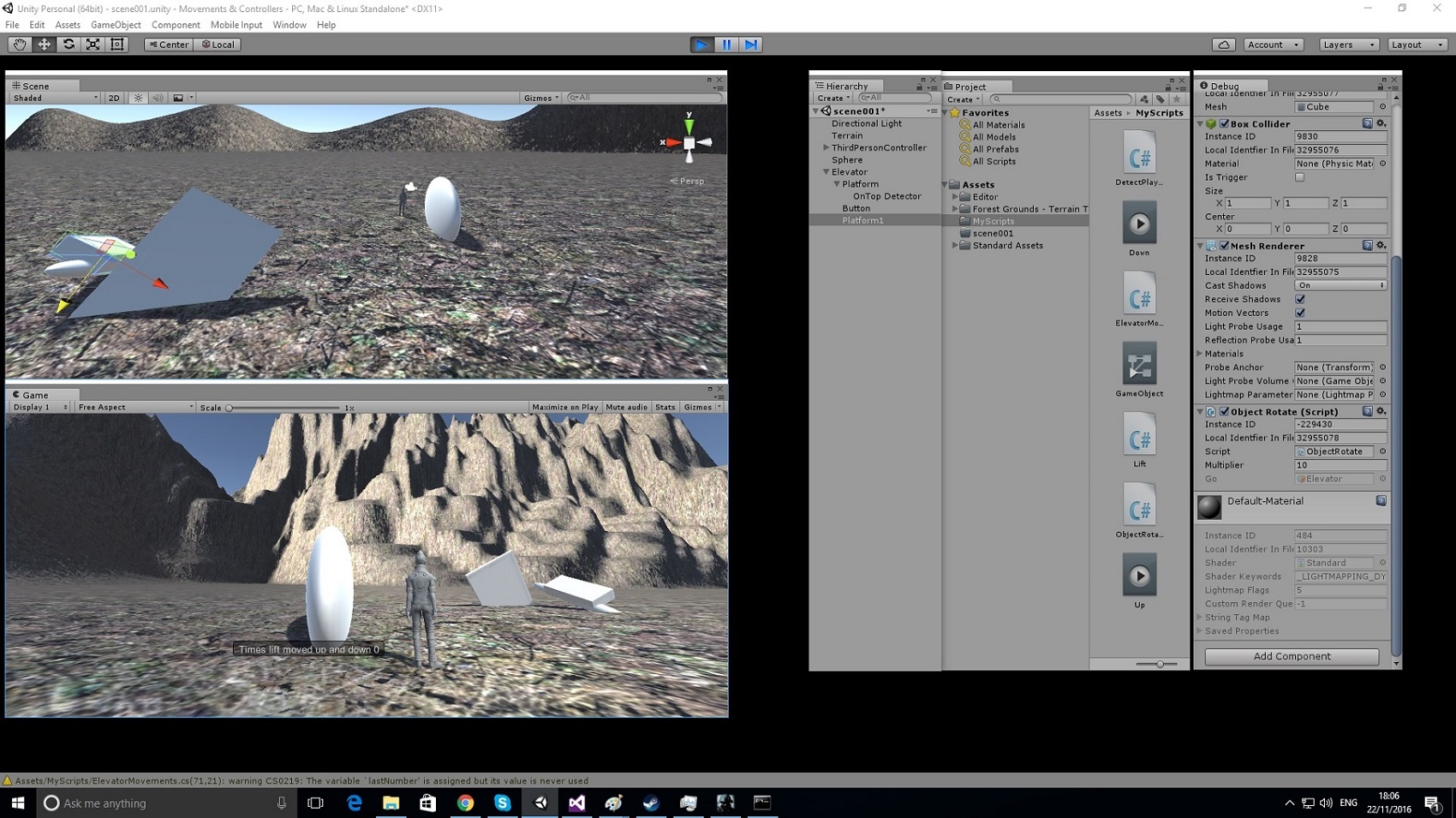
Task: Open Display 1 dropdown
Action: pyautogui.click(x=39, y=407)
